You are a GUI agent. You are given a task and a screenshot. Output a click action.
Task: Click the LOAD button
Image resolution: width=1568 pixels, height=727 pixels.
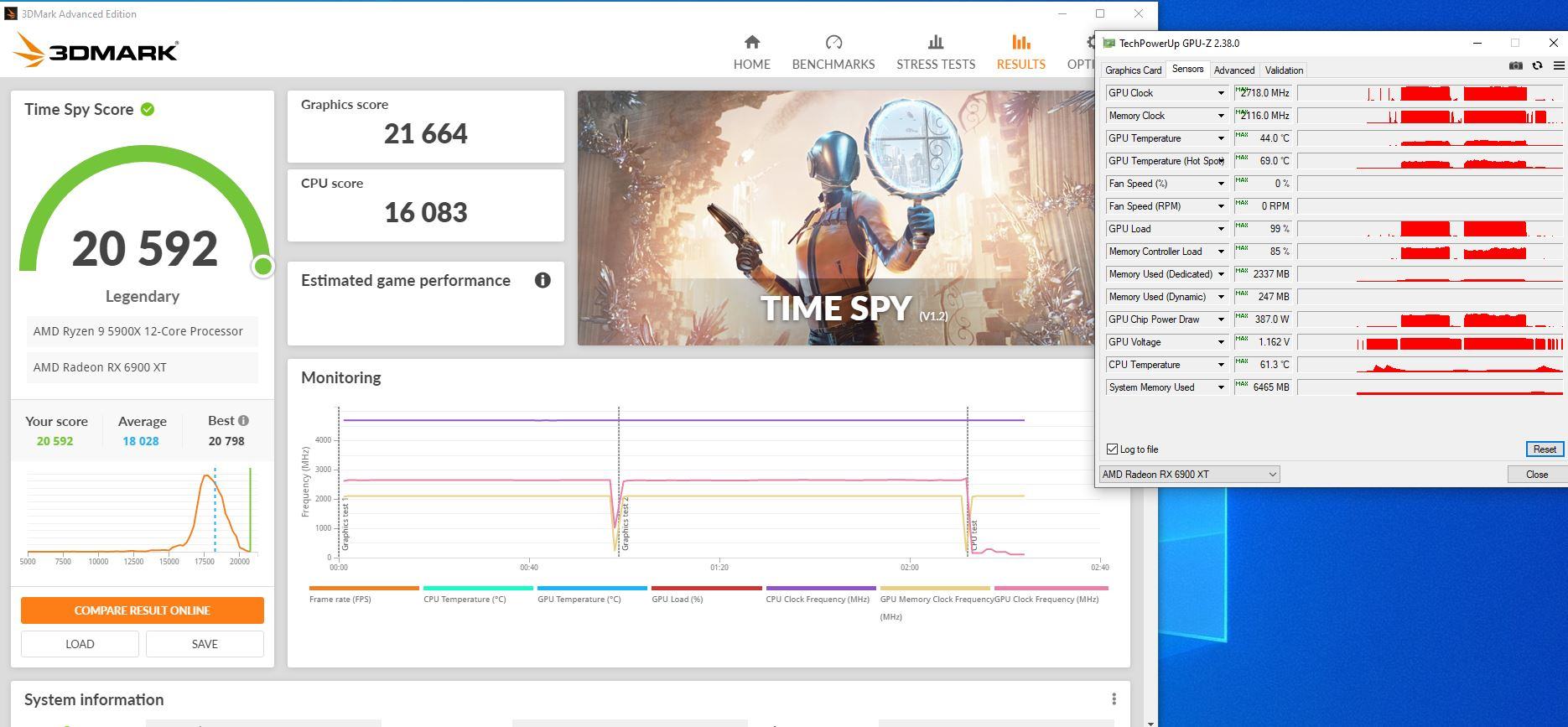(x=80, y=644)
